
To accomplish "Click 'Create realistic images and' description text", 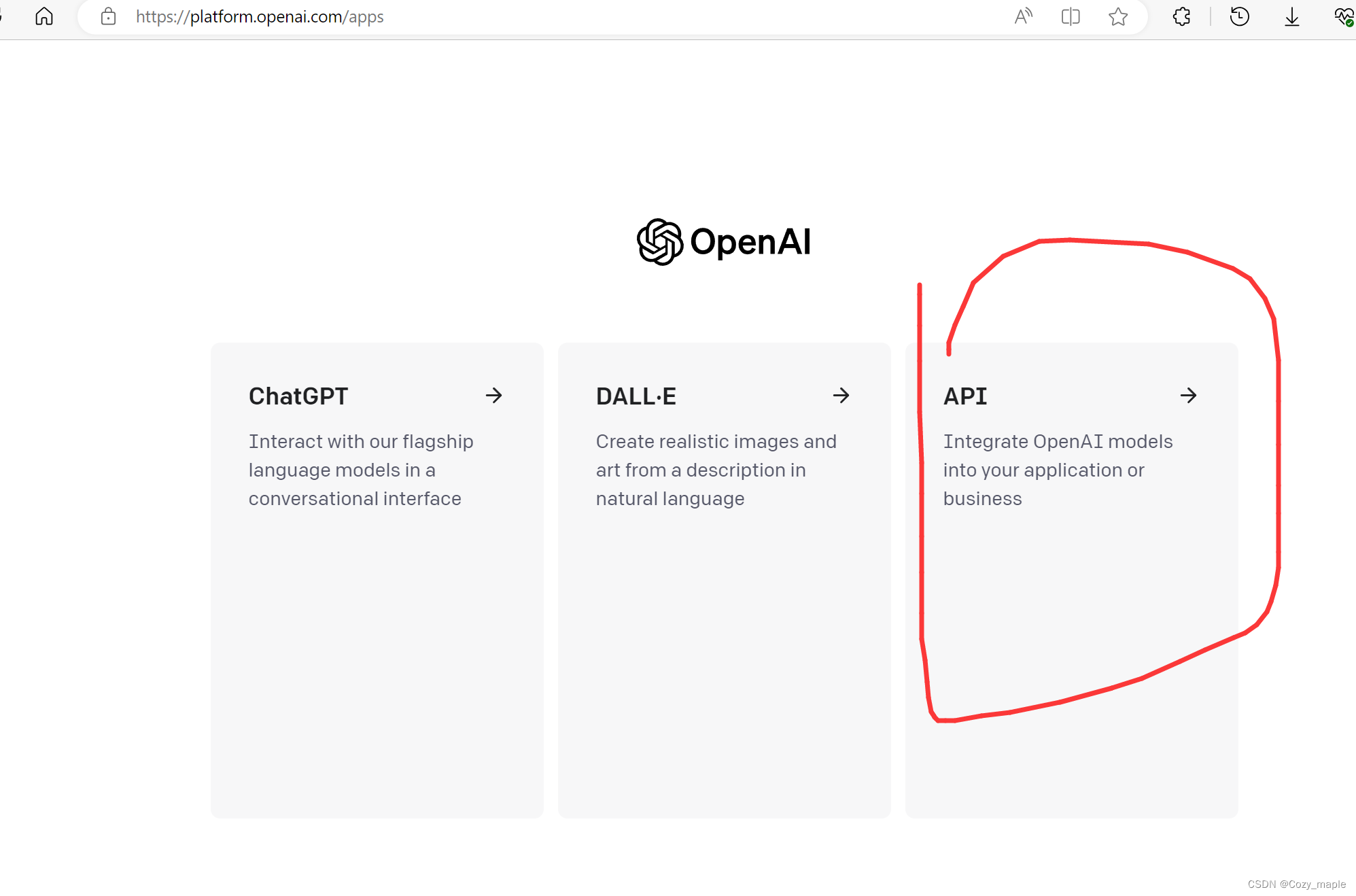I will (x=716, y=442).
